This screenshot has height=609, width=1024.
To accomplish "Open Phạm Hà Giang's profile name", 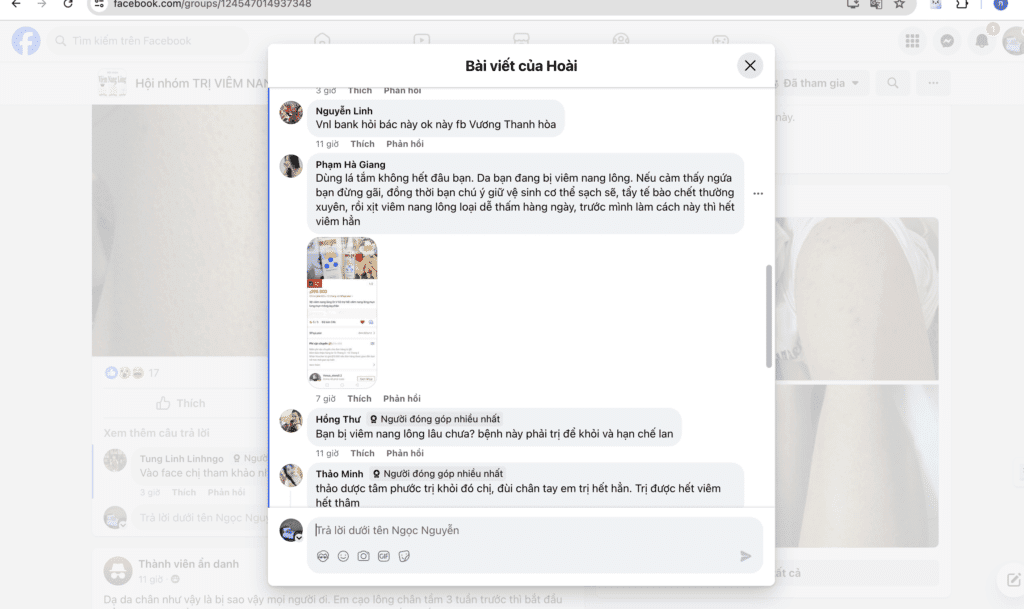I will pos(351,164).
